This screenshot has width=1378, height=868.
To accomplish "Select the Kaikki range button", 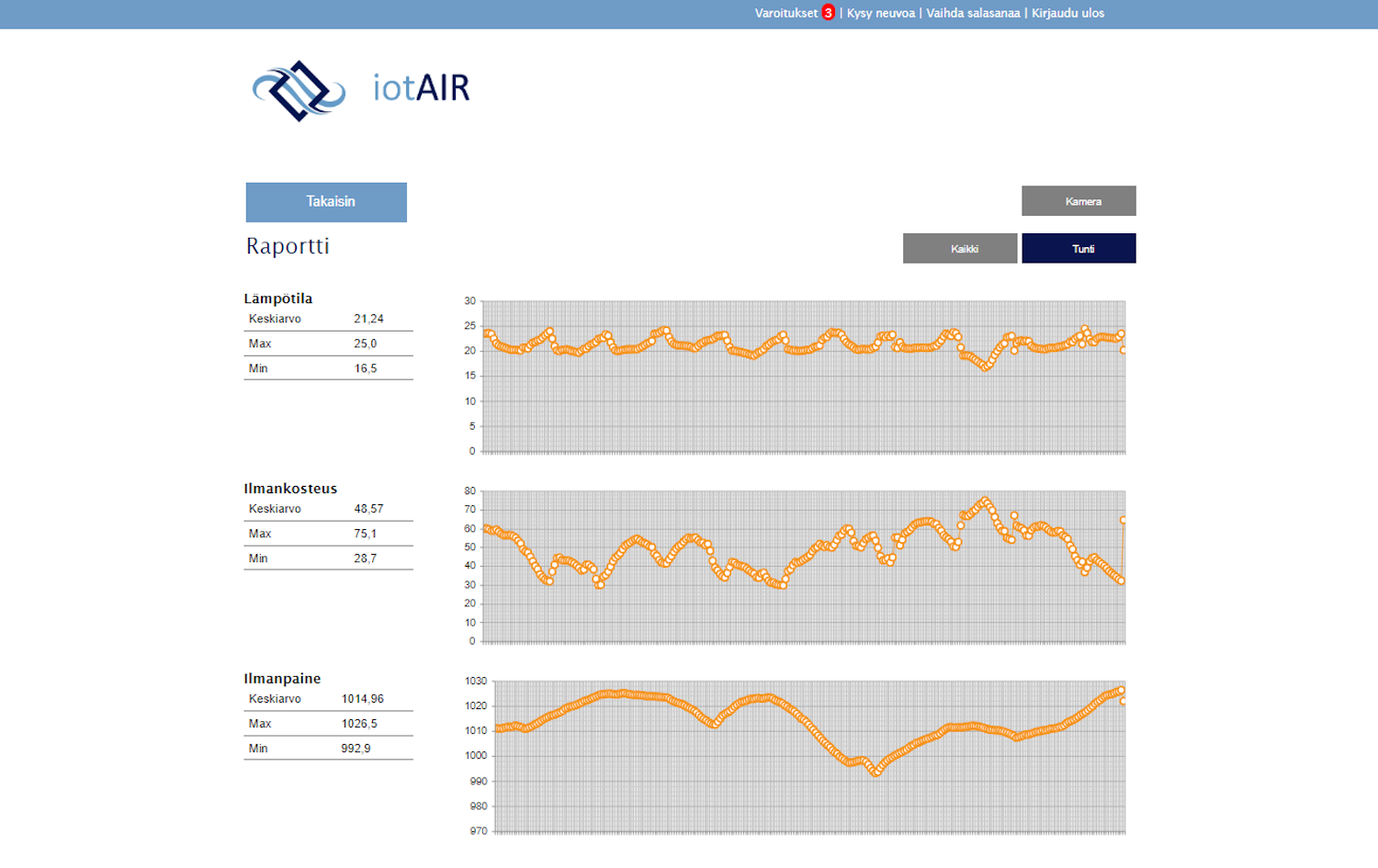I will (x=960, y=248).
